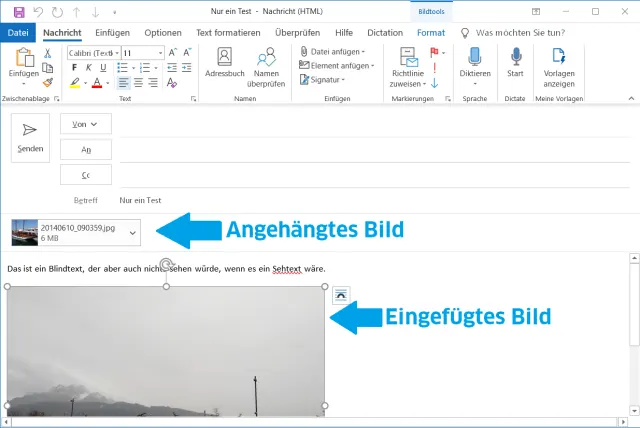Click Vorlagen anzeigen
640x428 pixels.
click(x=559, y=67)
